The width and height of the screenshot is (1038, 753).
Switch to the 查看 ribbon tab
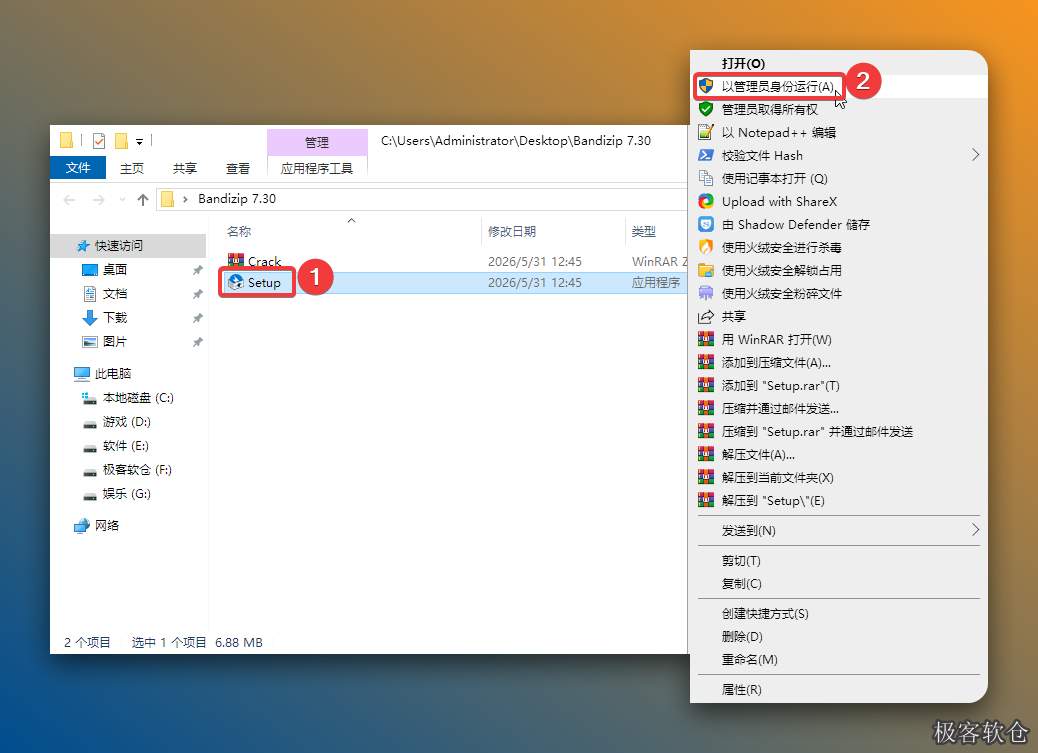(238, 168)
